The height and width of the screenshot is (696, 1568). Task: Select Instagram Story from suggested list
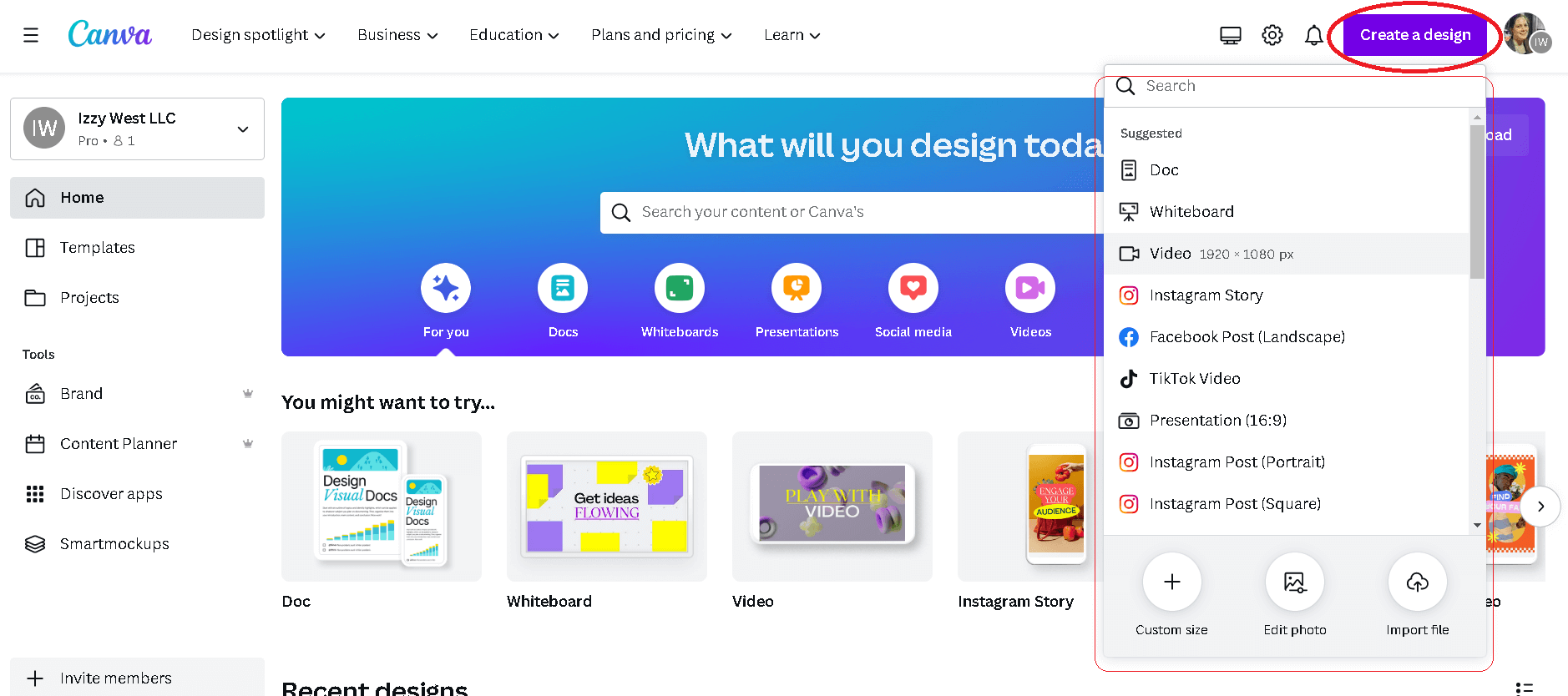click(x=1206, y=295)
